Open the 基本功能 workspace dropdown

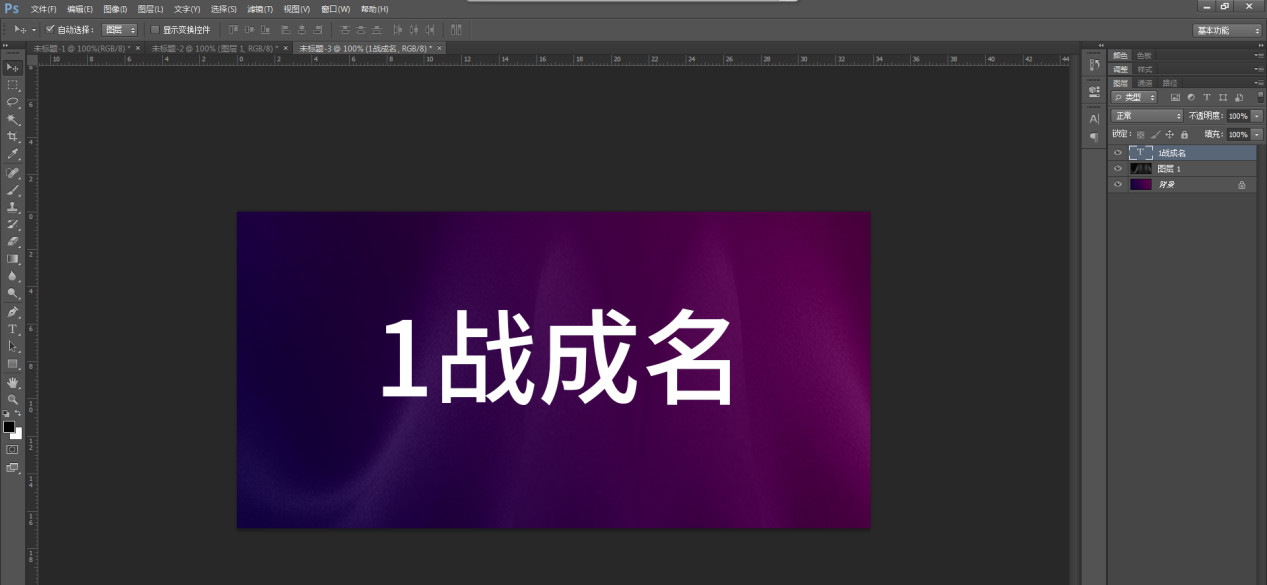[x=1228, y=30]
